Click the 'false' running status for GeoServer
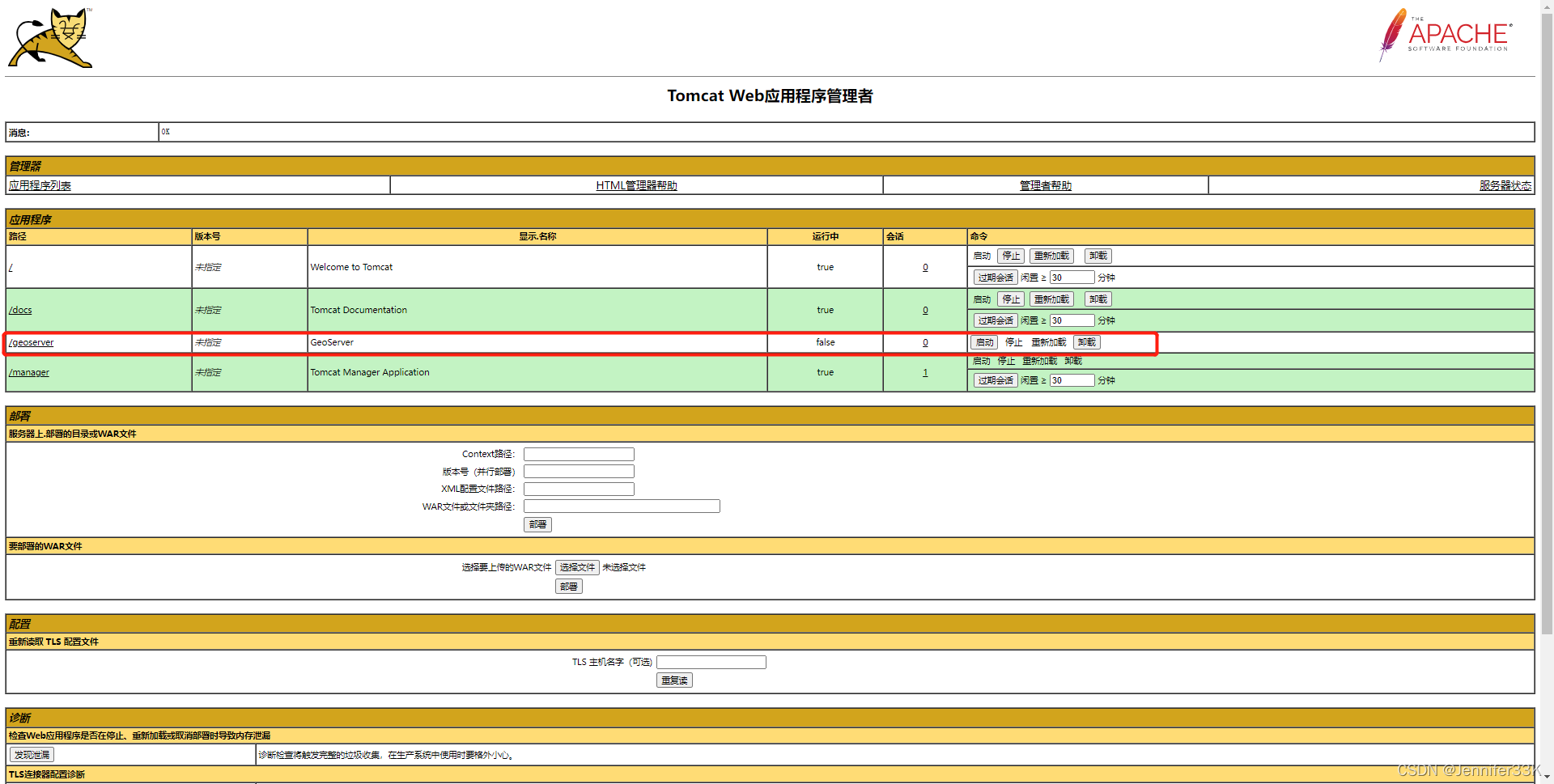The image size is (1554, 784). [x=825, y=342]
